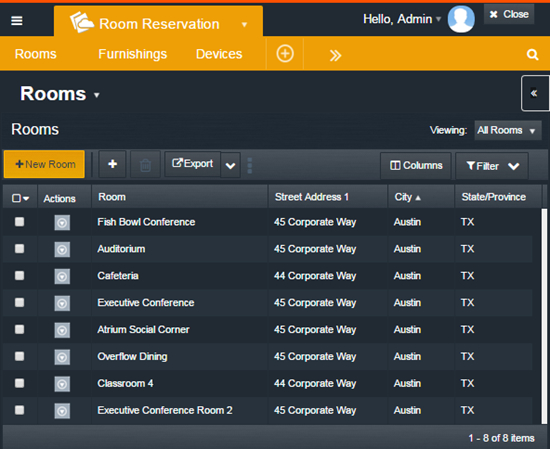Switch to the Devices tab
This screenshot has width=550, height=449.
click(x=219, y=54)
